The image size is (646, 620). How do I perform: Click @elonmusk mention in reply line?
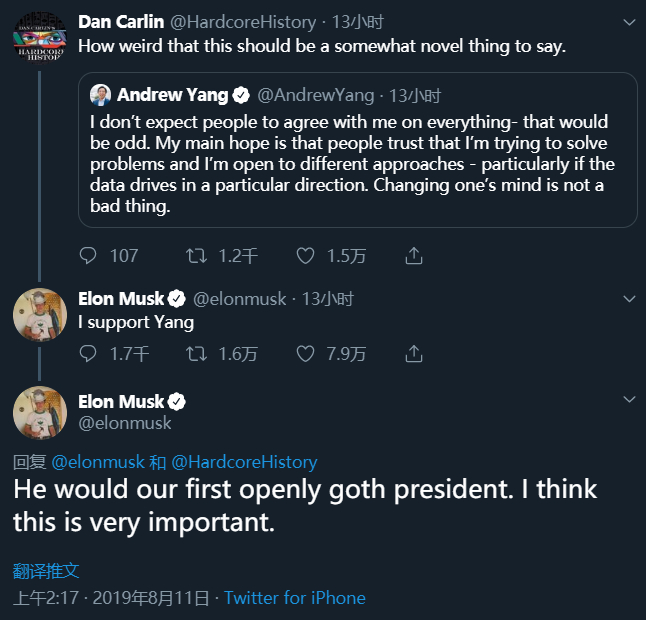coord(97,462)
